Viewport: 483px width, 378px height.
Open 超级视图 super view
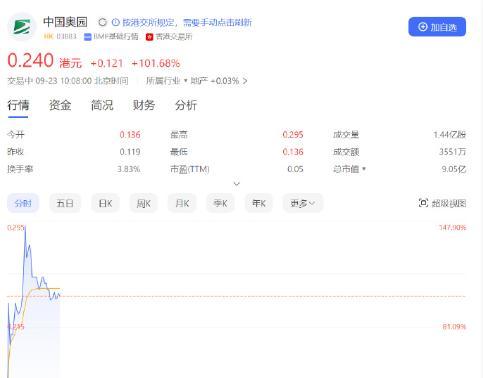[x=442, y=203]
